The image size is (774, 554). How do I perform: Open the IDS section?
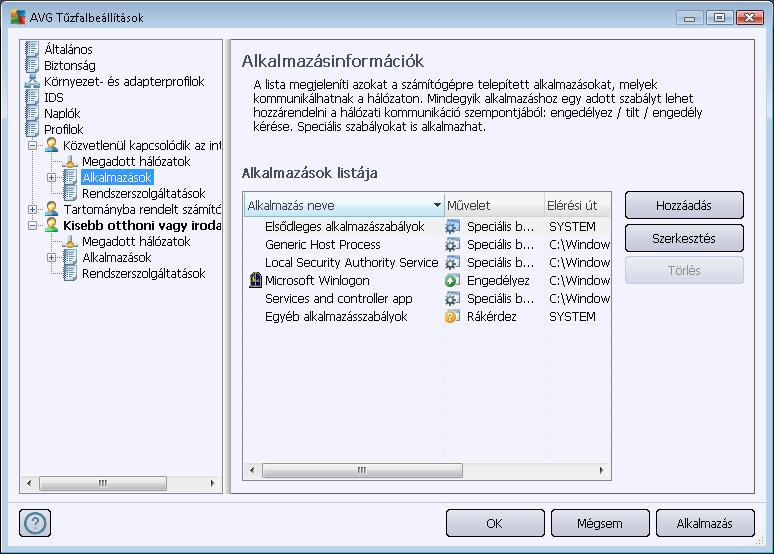(x=53, y=97)
